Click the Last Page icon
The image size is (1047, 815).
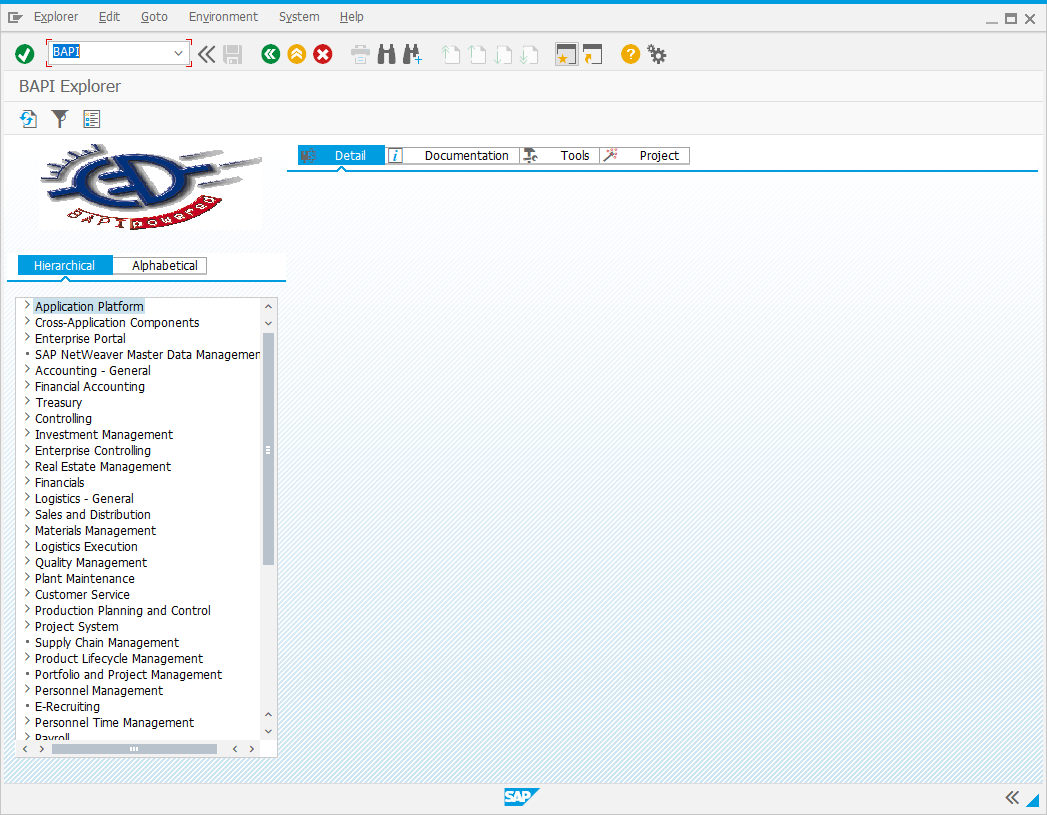(529, 55)
